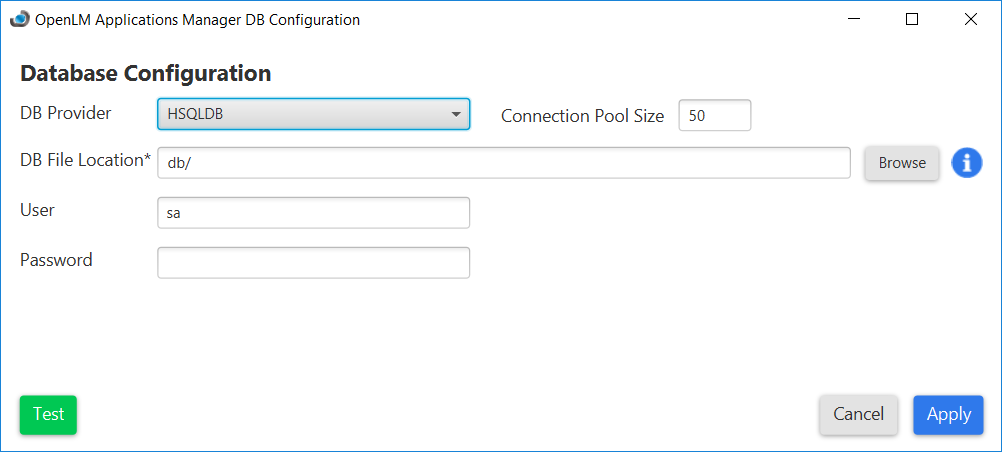Select the User field containing sa
The width and height of the screenshot is (1002, 452).
pyautogui.click(x=313, y=212)
